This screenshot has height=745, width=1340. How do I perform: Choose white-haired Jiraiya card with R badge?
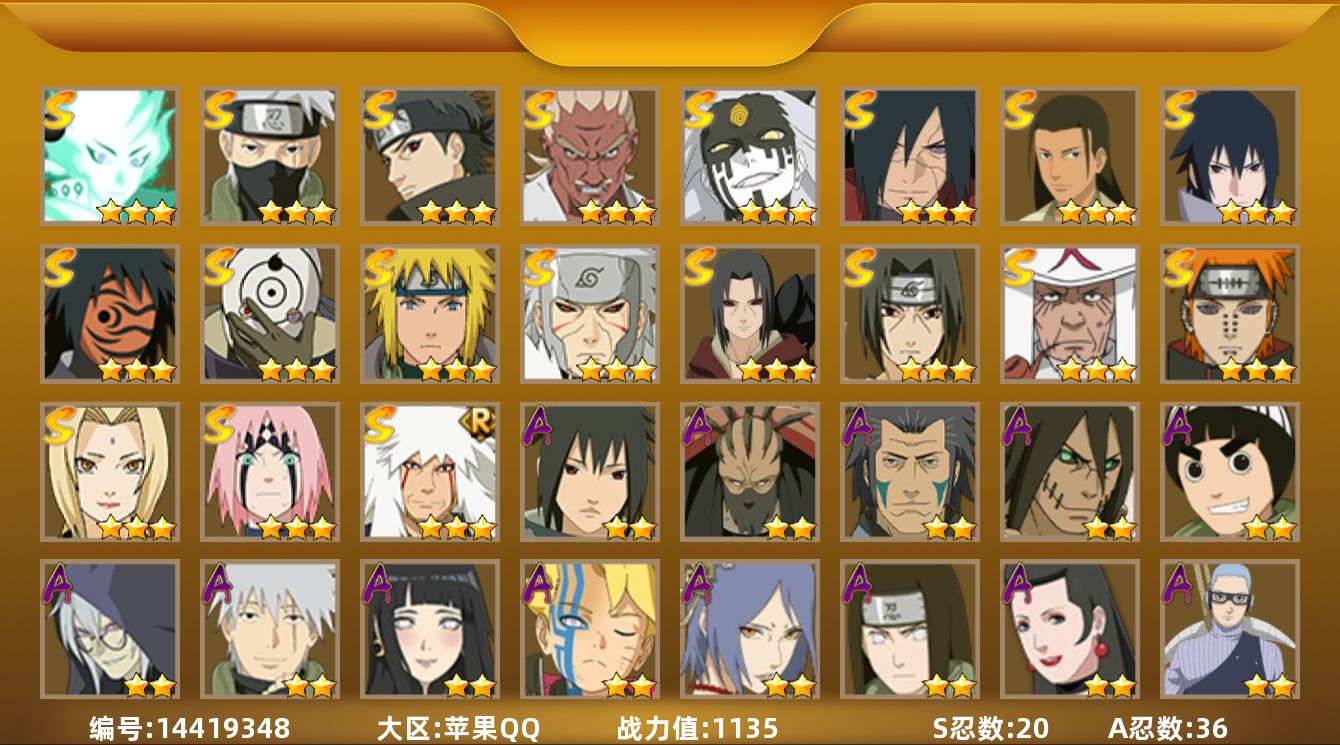coord(430,472)
